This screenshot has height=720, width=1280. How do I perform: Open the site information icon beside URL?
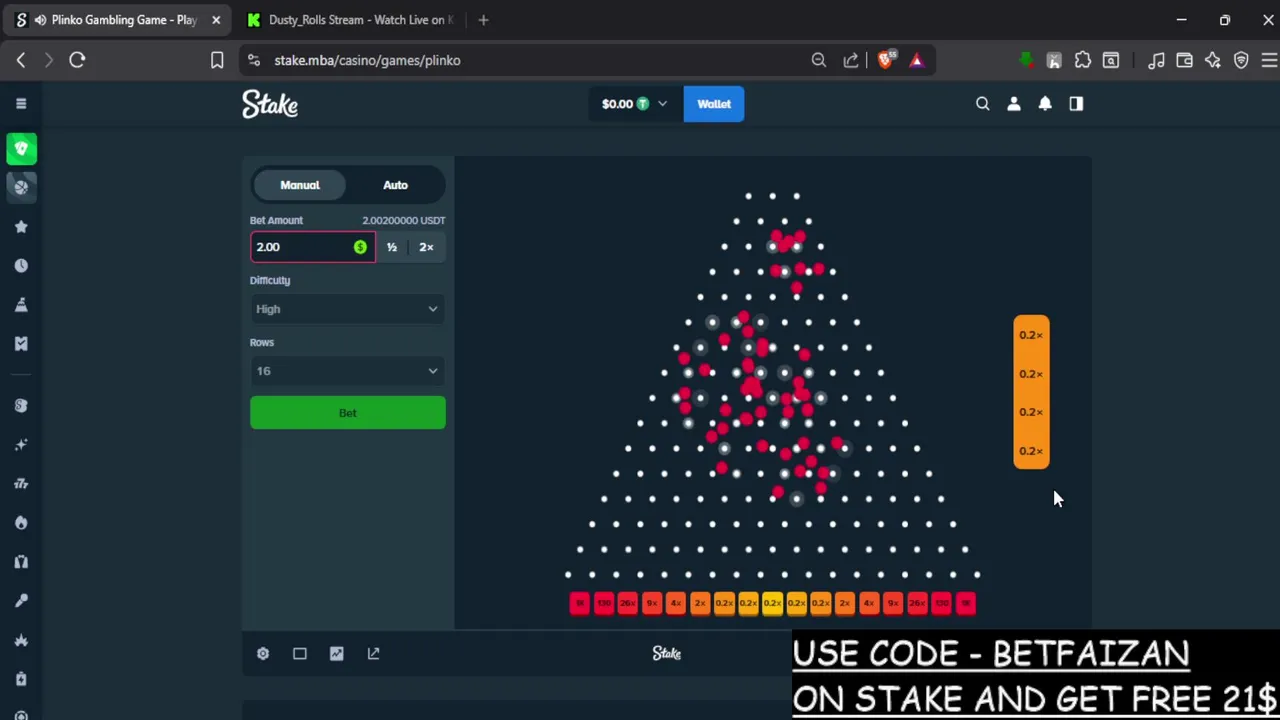pyautogui.click(x=254, y=60)
